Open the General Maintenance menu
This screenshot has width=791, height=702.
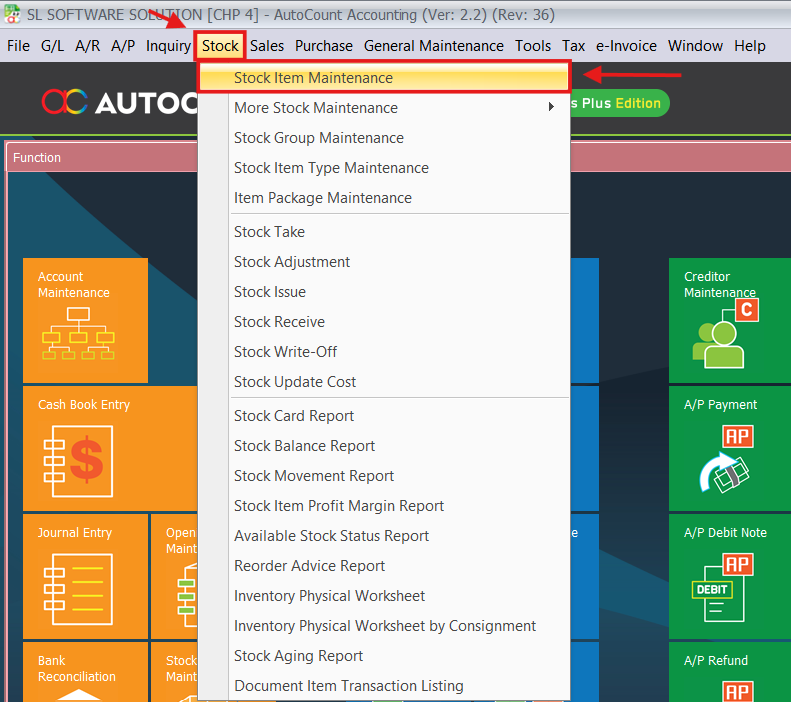[433, 46]
